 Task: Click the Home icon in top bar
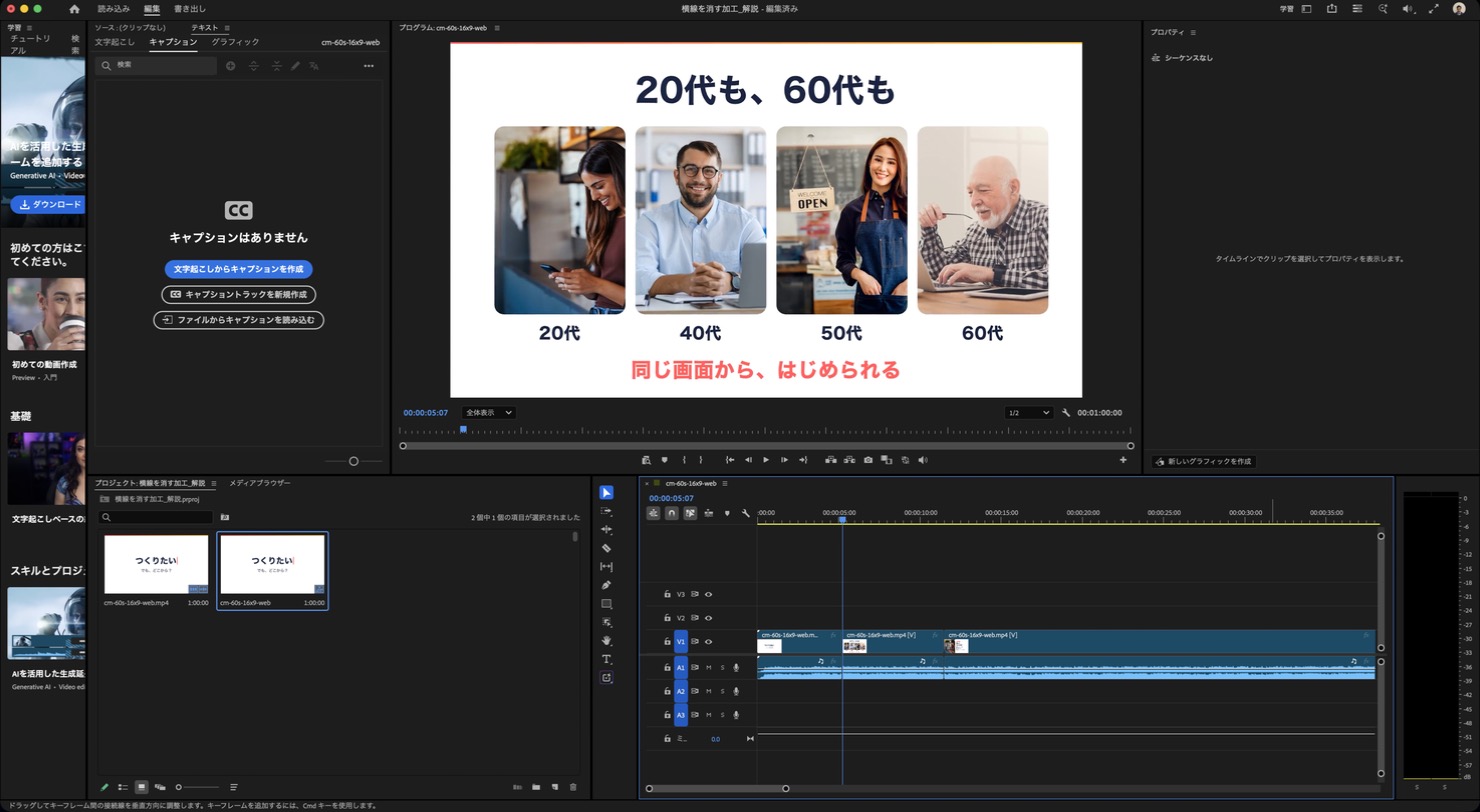pyautogui.click(x=74, y=8)
